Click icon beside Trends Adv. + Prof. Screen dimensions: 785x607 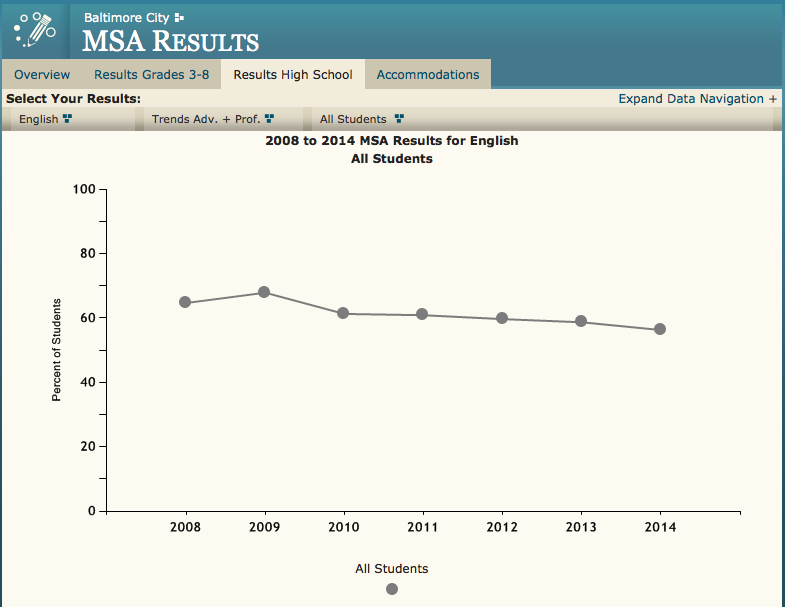tap(269, 119)
